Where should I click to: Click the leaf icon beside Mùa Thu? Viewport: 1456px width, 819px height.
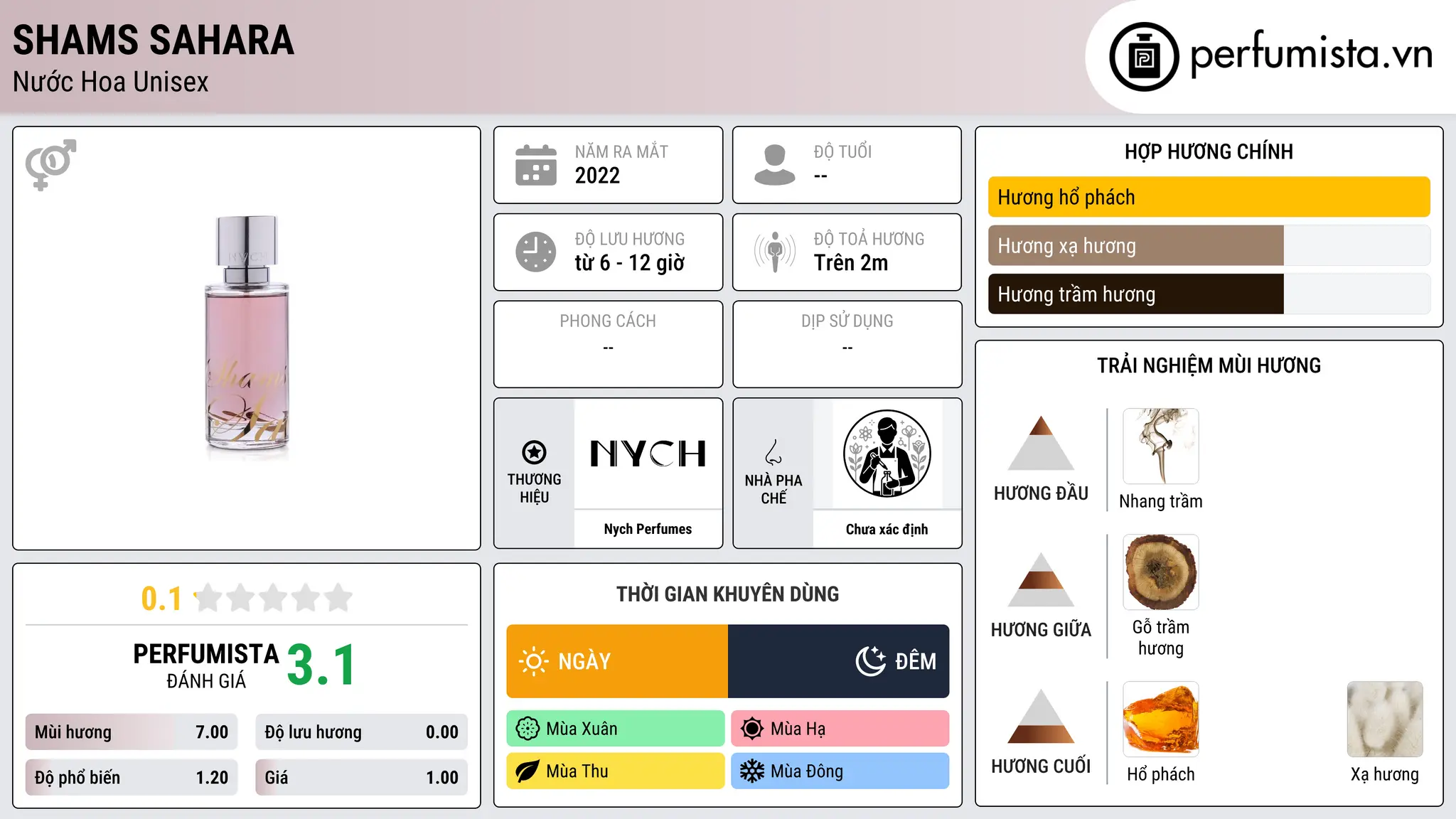point(528,771)
